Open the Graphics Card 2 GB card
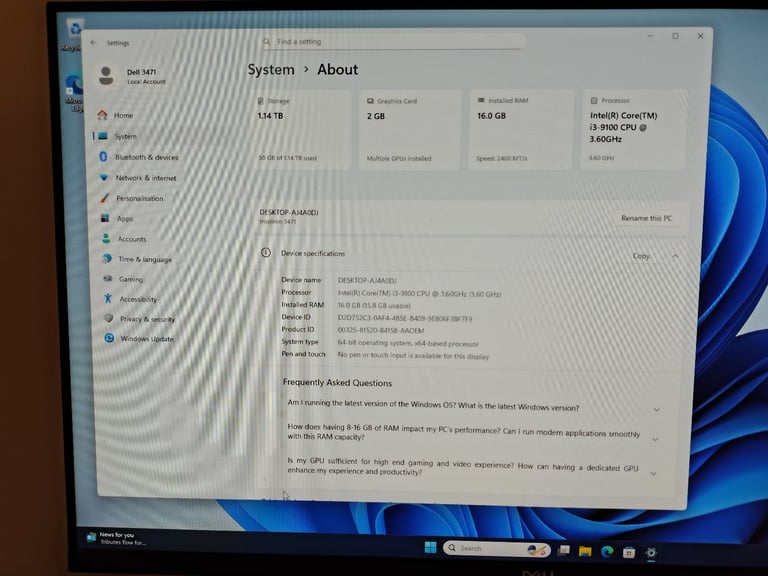This screenshot has height=576, width=768. point(410,129)
